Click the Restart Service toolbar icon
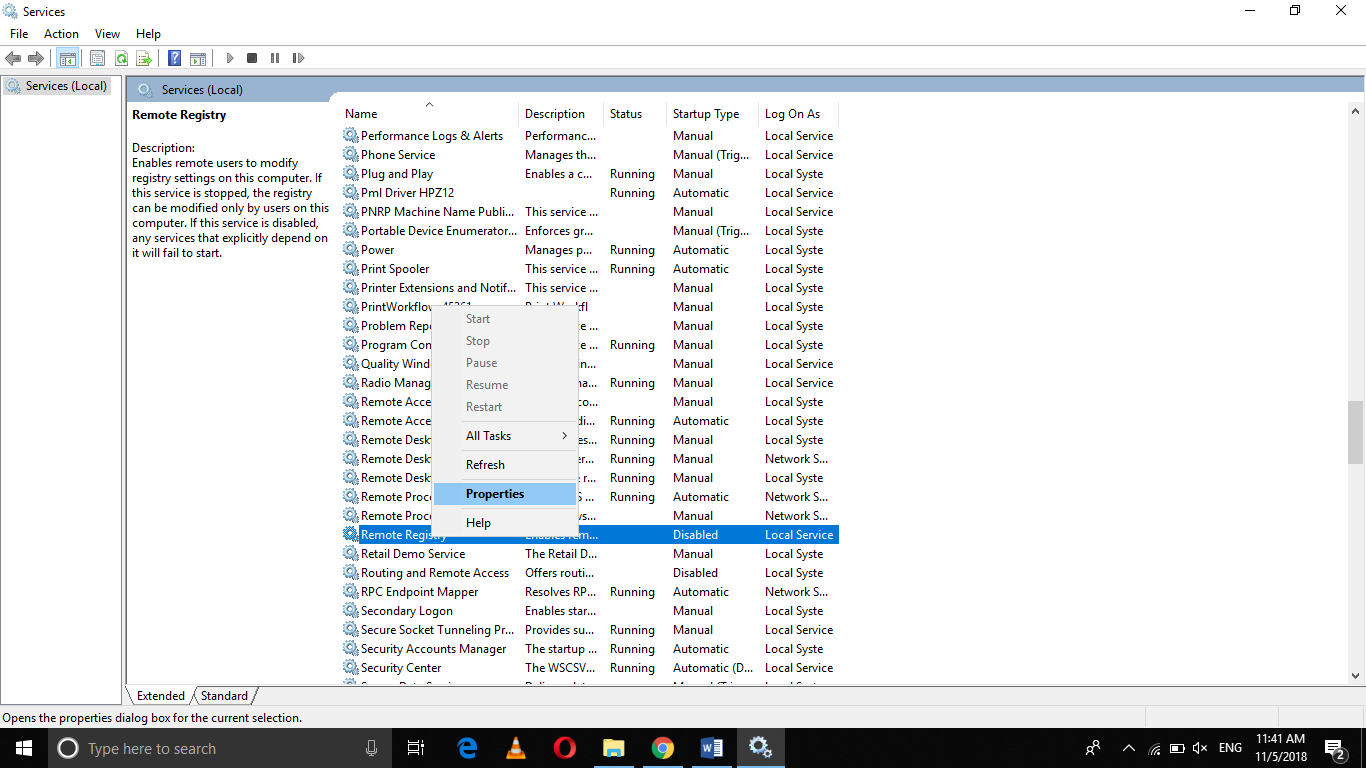The height and width of the screenshot is (768, 1366). (298, 57)
